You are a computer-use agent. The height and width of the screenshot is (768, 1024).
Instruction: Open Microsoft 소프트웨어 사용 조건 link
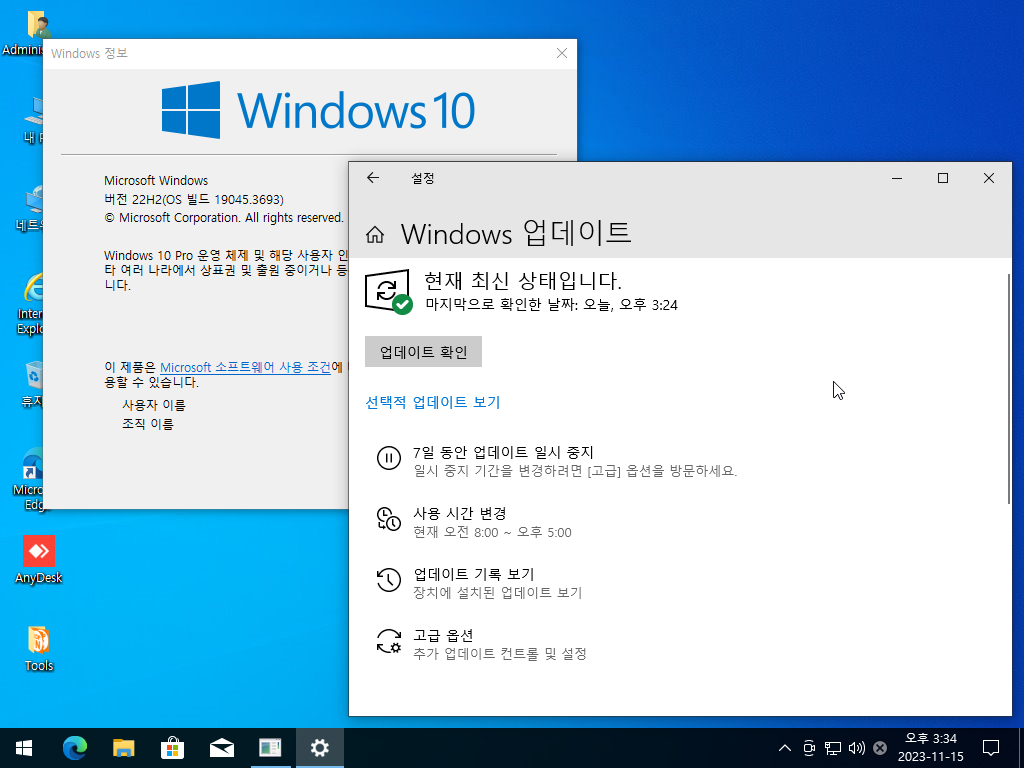click(x=246, y=367)
